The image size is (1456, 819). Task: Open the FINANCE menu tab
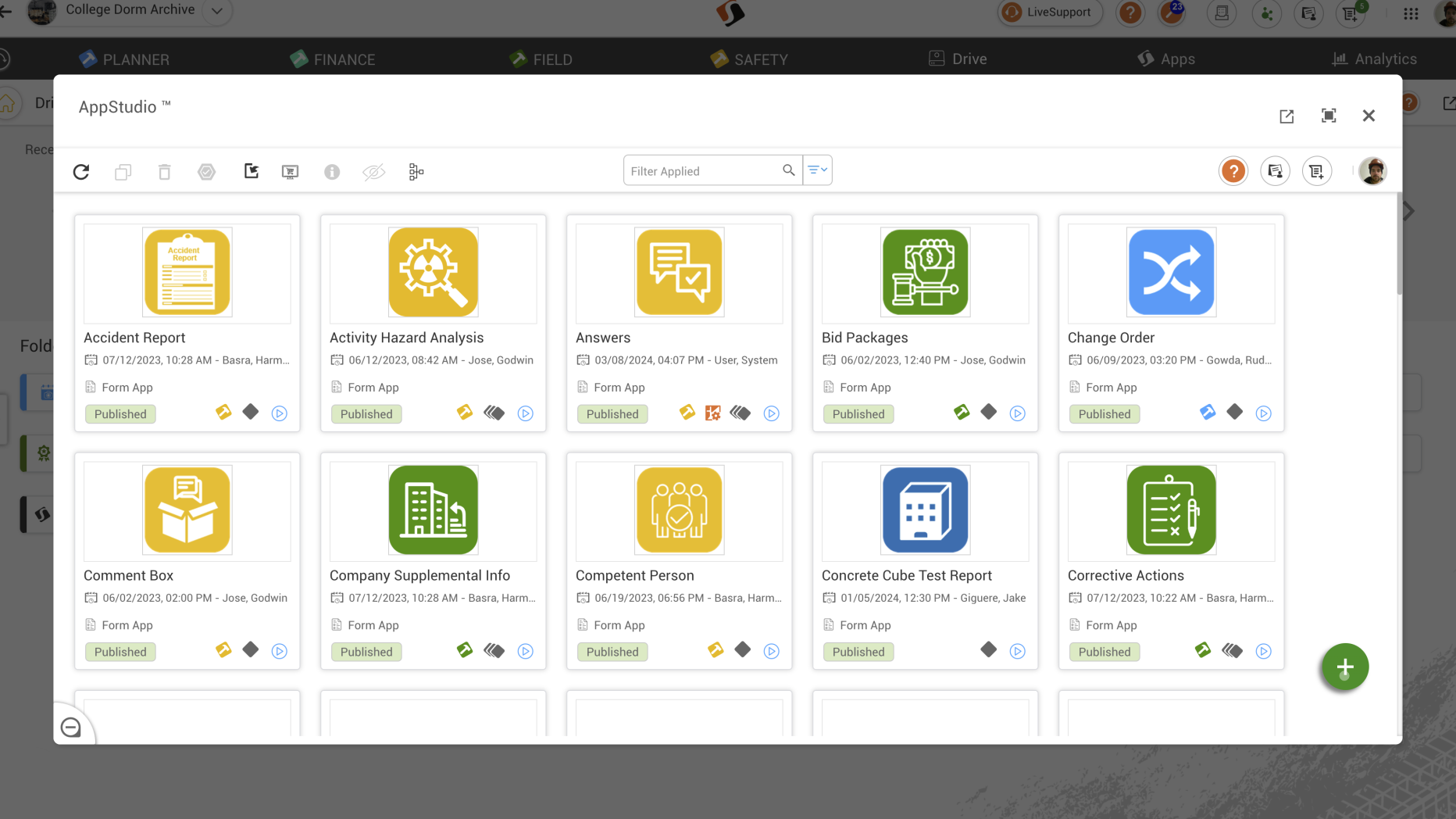pyautogui.click(x=333, y=59)
